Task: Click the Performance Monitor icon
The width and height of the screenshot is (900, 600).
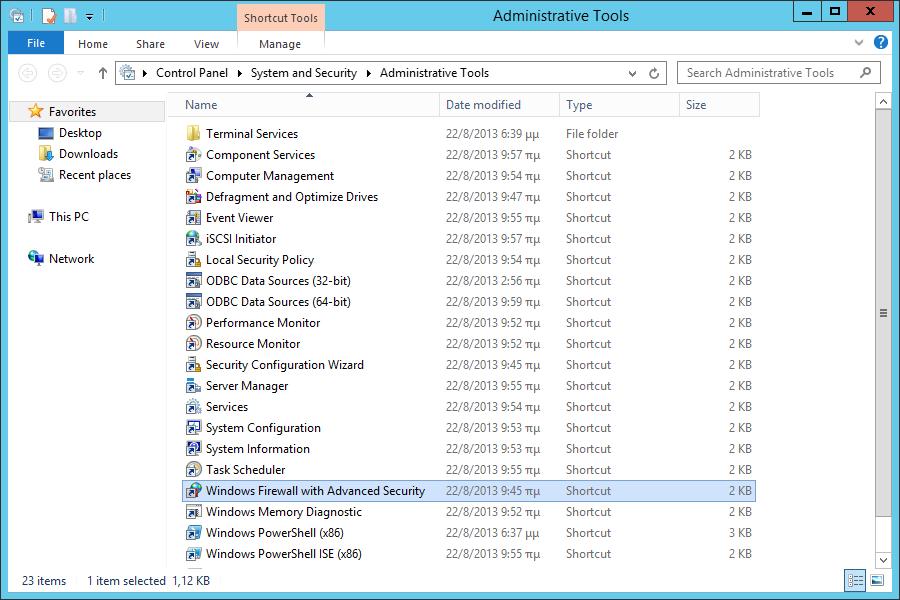Action: [193, 323]
